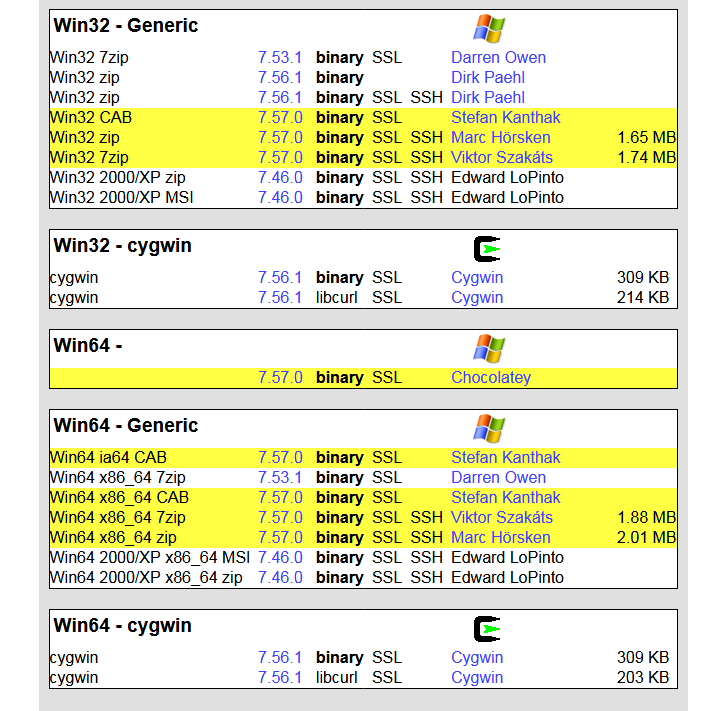Click the 1.88 MB size value

pyautogui.click(x=646, y=517)
